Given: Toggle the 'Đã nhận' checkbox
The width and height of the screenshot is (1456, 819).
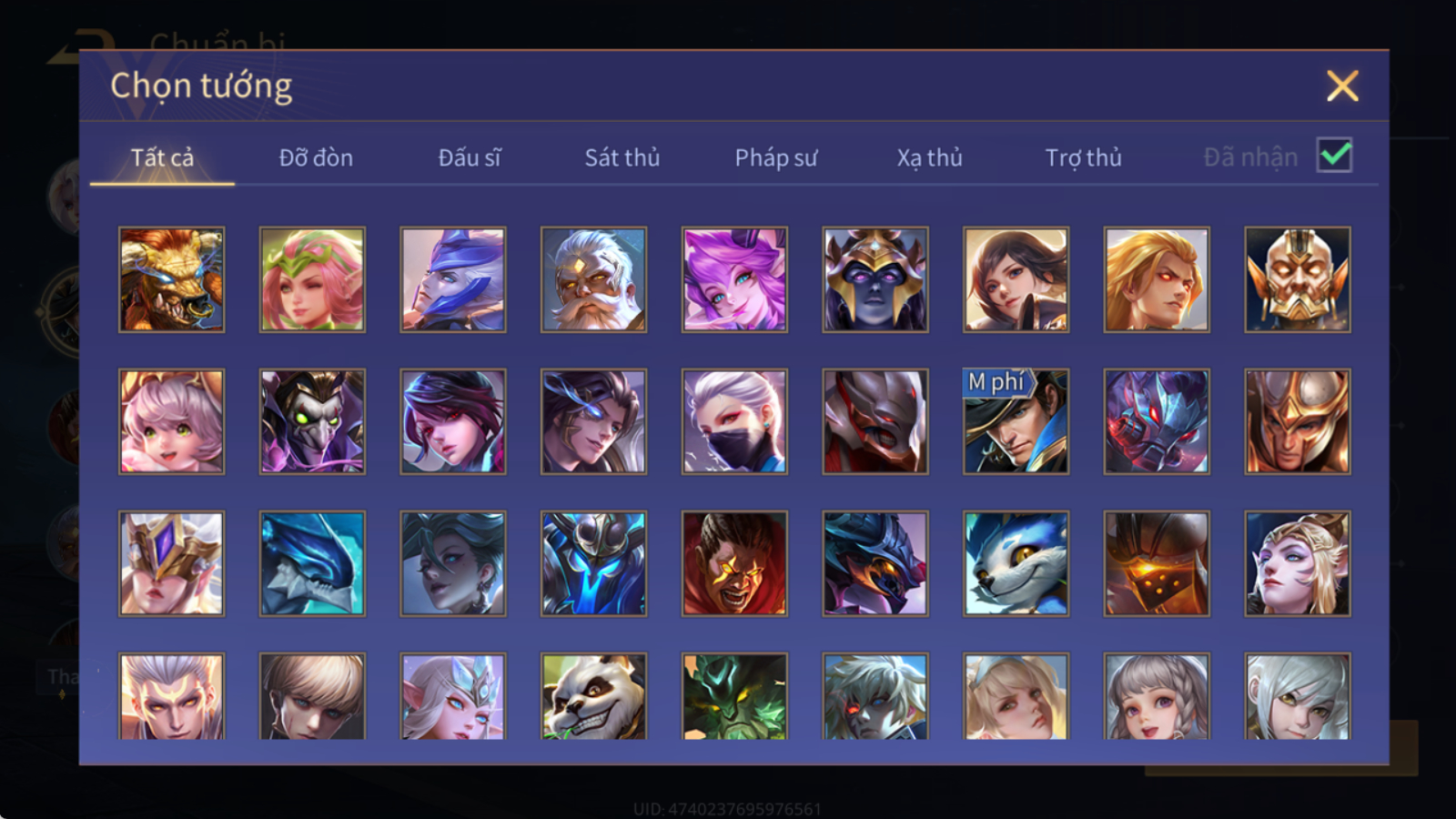Looking at the screenshot, I should click(x=1335, y=156).
